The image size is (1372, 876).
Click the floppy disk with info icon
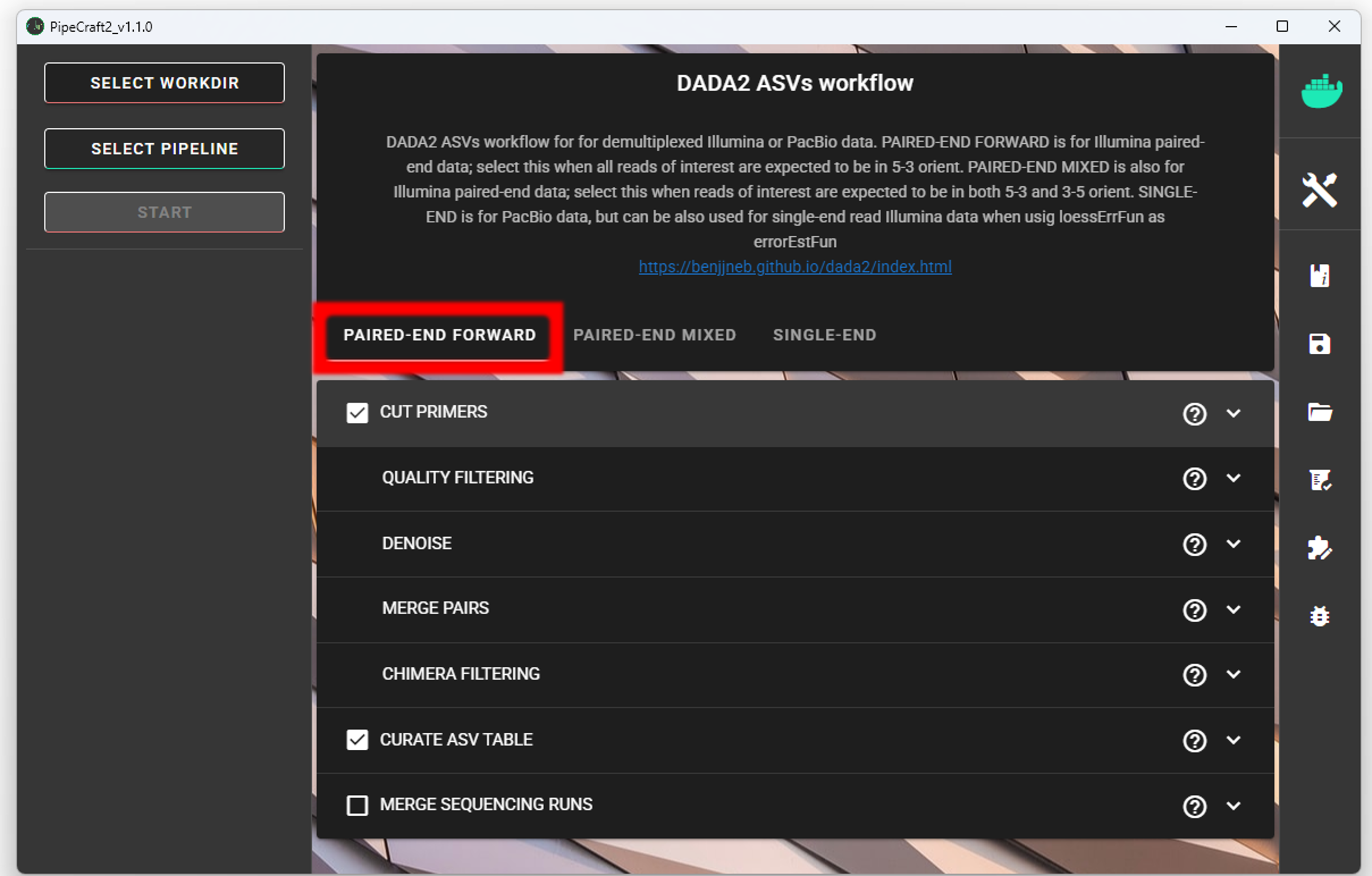(1320, 275)
